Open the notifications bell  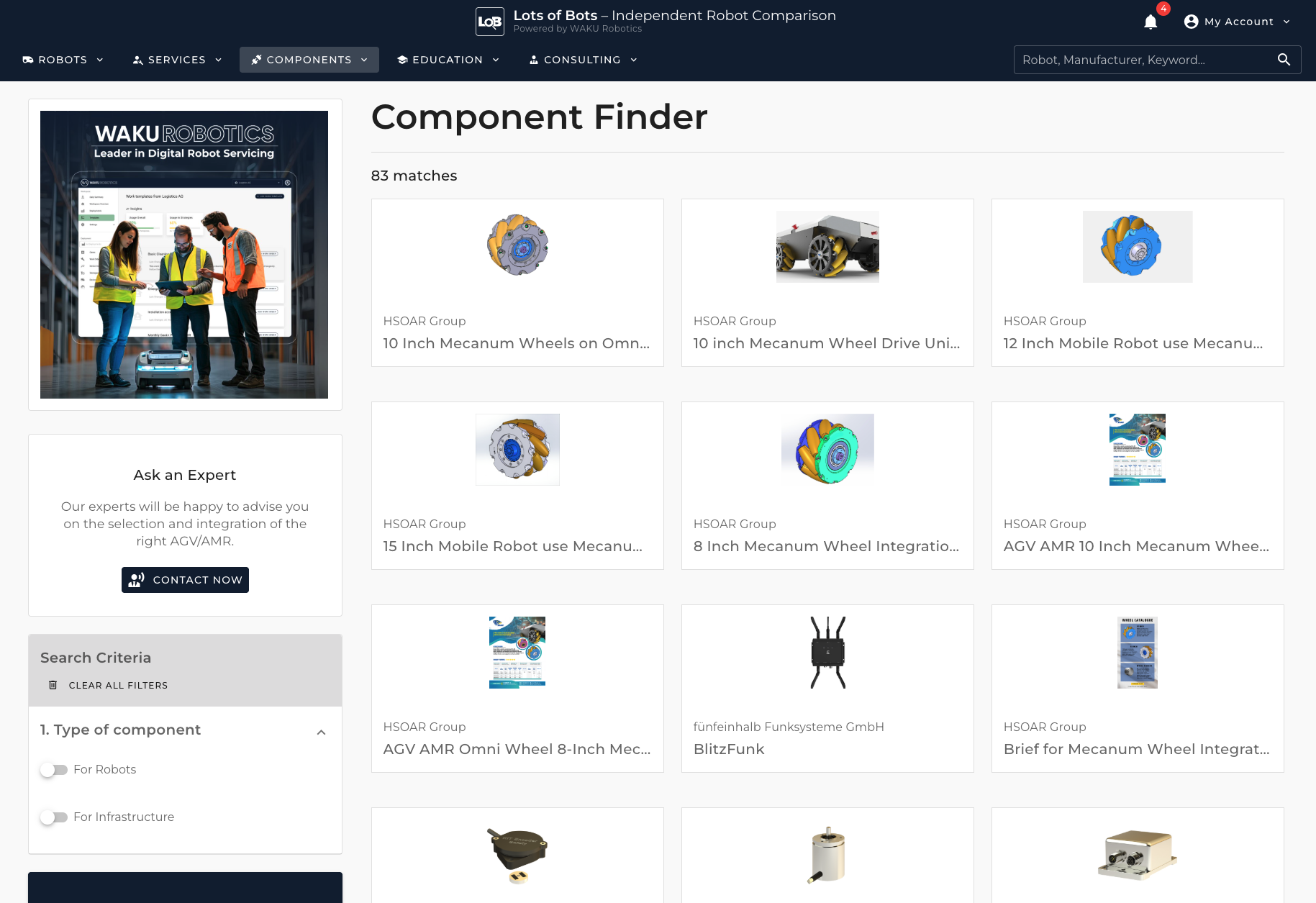pos(1151,22)
